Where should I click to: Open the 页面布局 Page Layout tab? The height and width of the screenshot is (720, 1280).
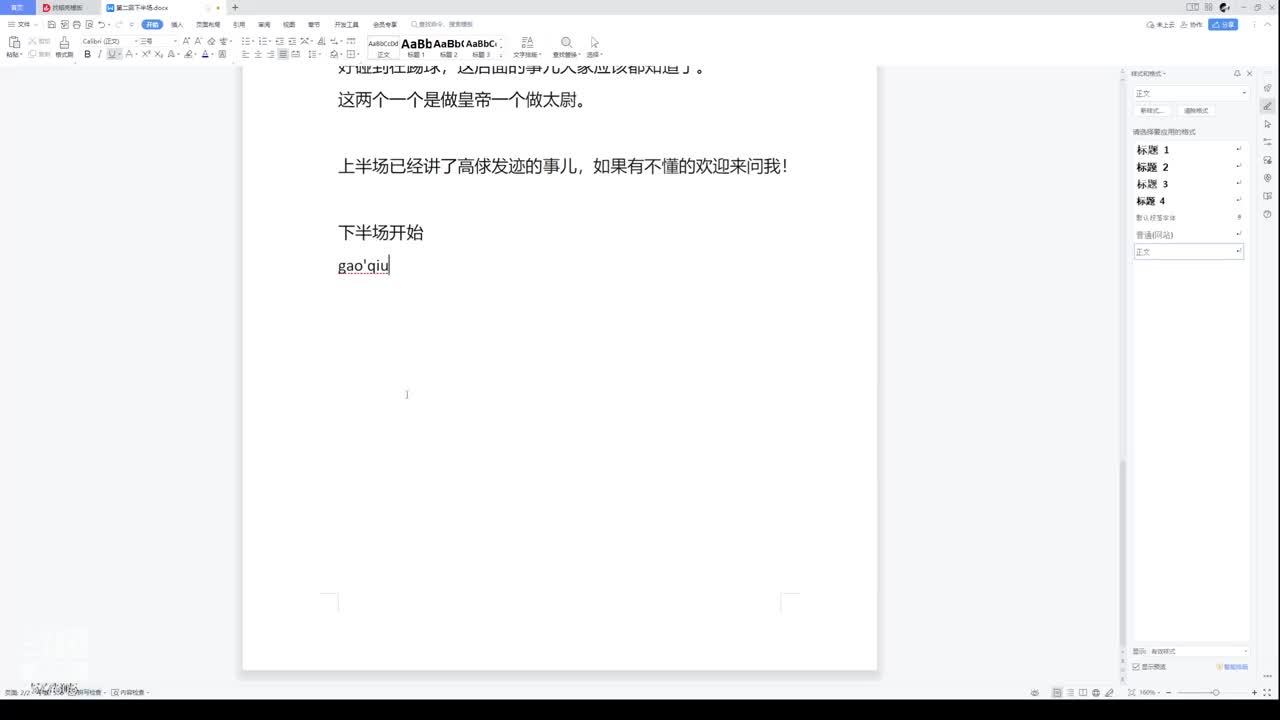click(x=208, y=24)
